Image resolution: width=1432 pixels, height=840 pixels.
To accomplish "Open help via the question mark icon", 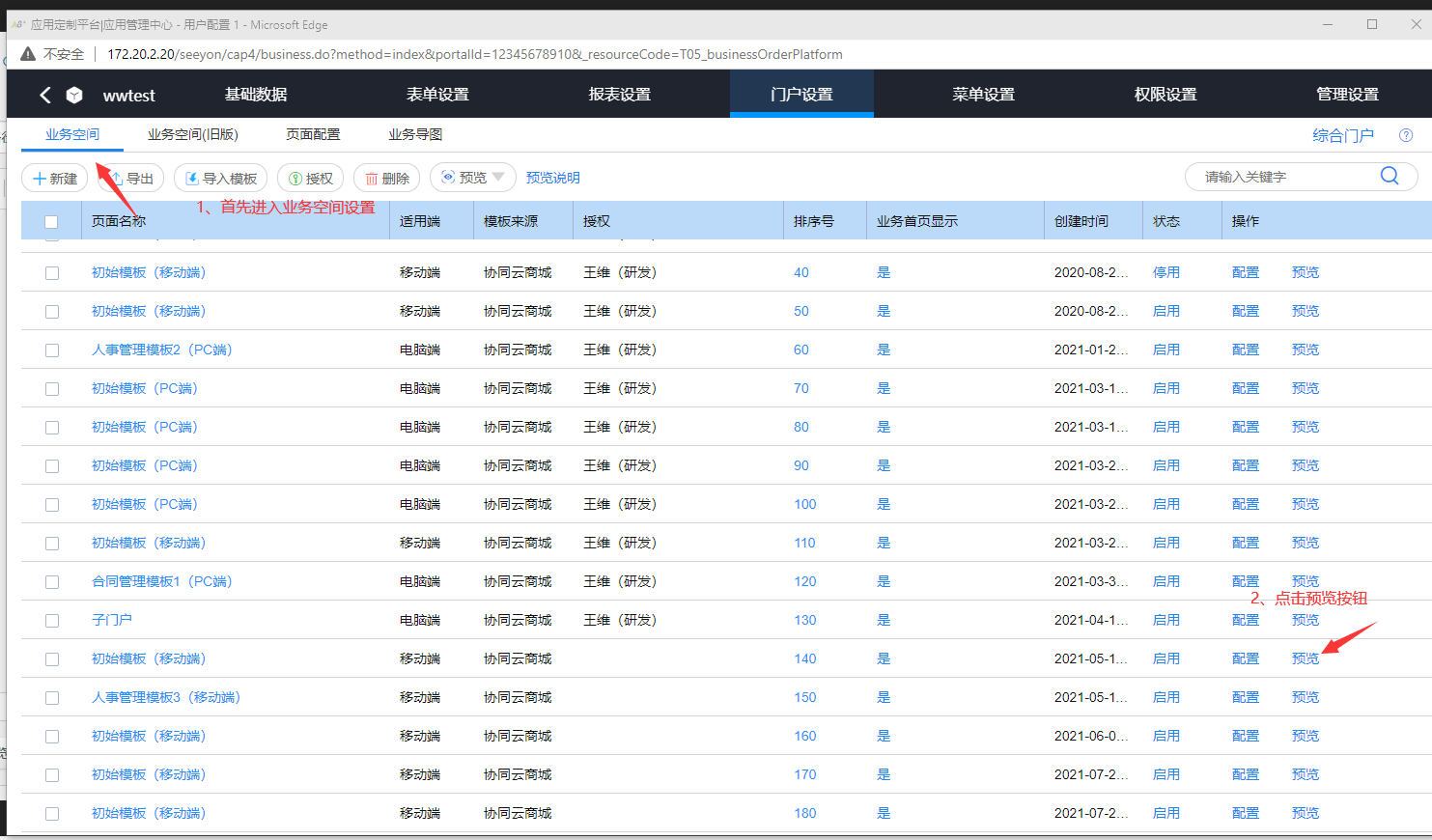I will [1406, 135].
